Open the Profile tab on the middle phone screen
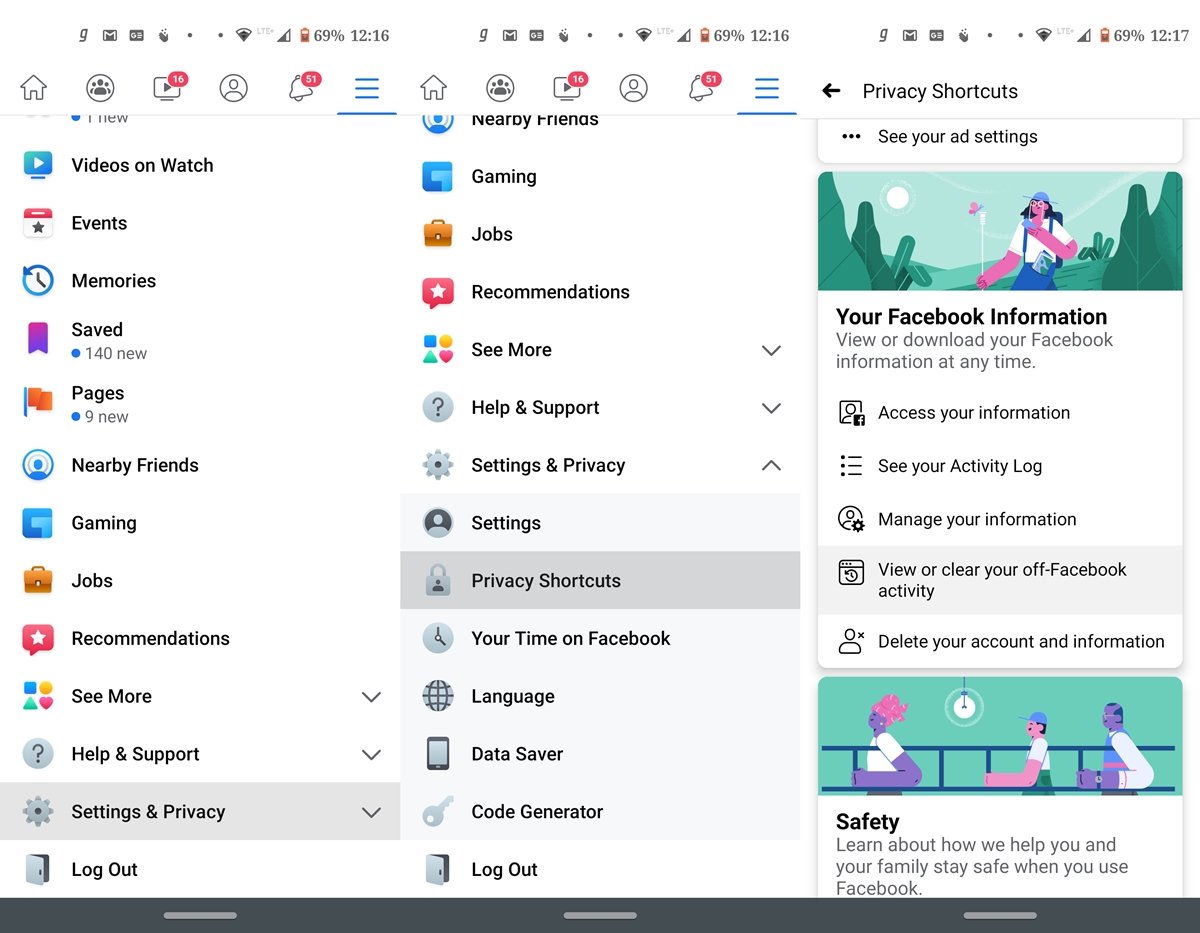 pyautogui.click(x=633, y=88)
